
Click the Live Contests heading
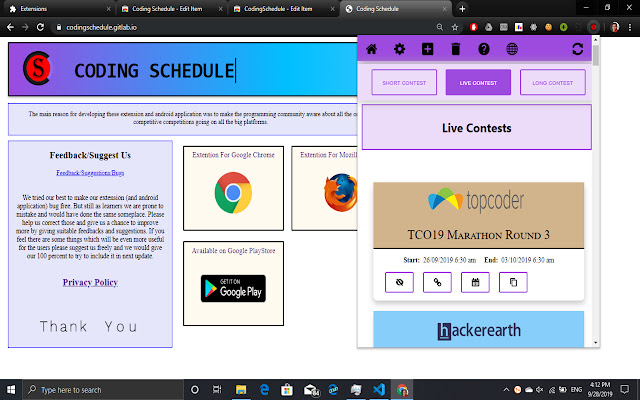476,128
